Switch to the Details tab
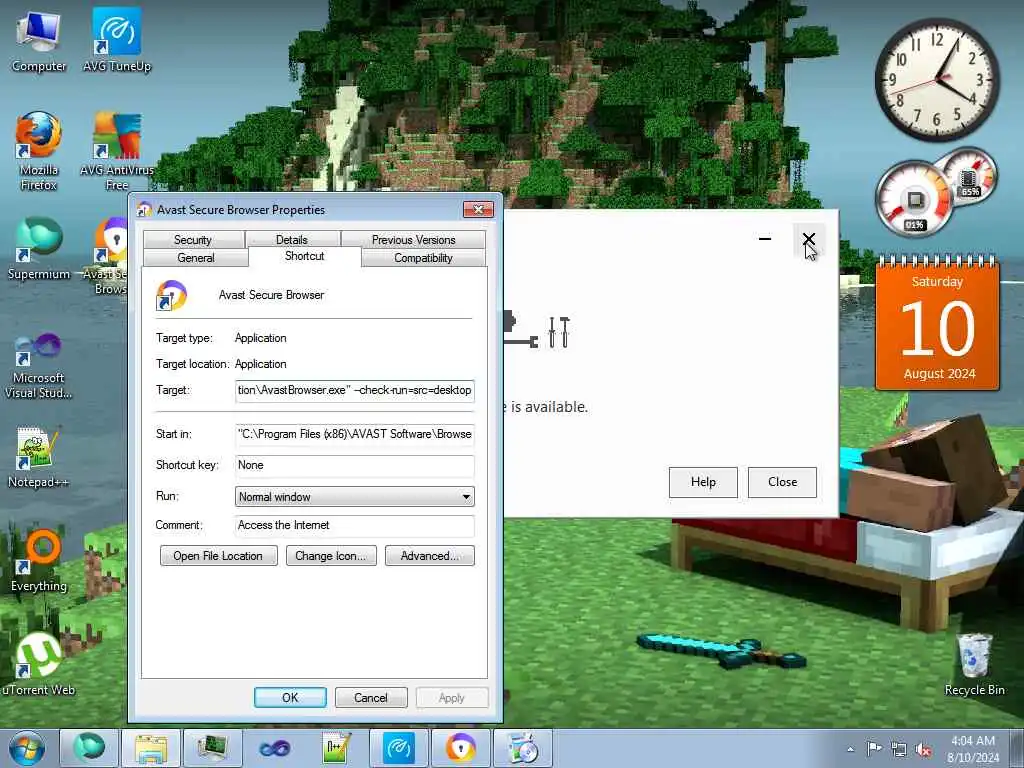The height and width of the screenshot is (768, 1024). 292,240
